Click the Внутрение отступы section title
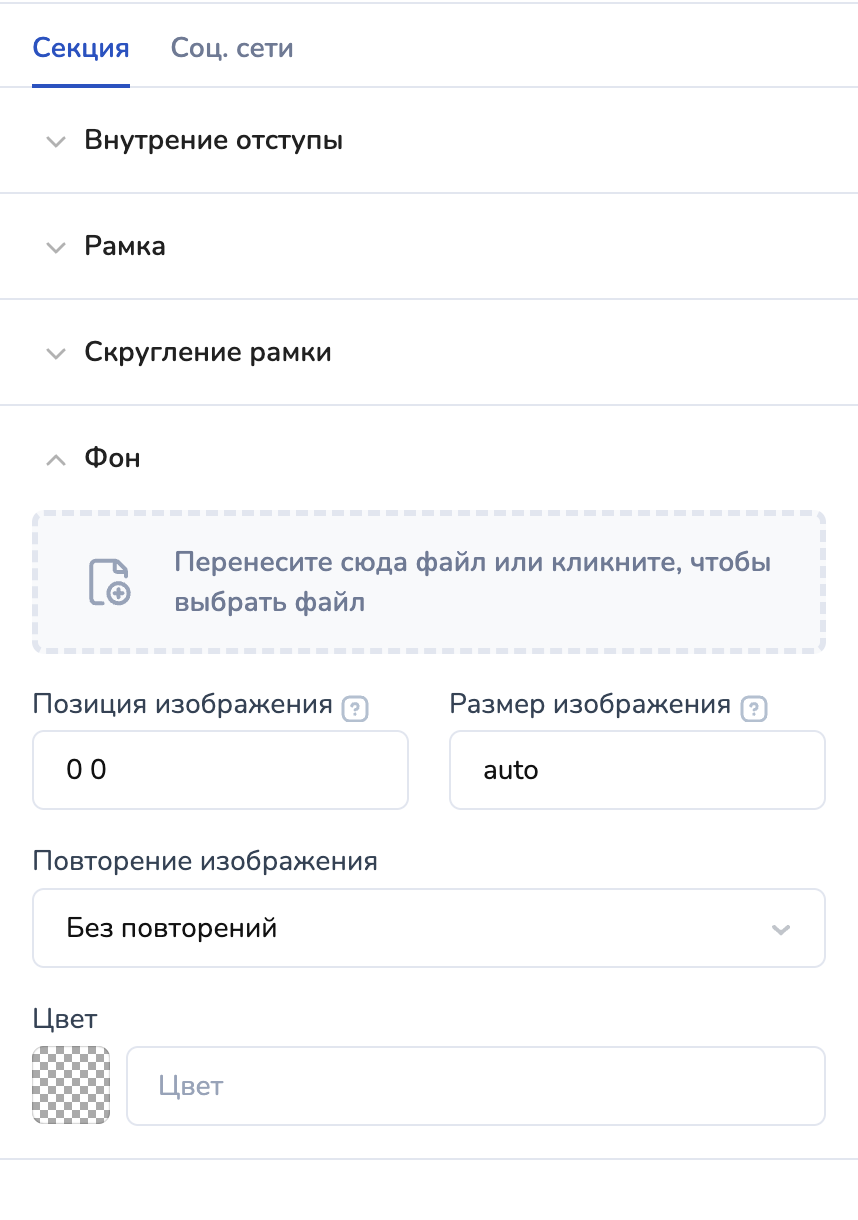Image resolution: width=858 pixels, height=1220 pixels. pyautogui.click(x=214, y=140)
